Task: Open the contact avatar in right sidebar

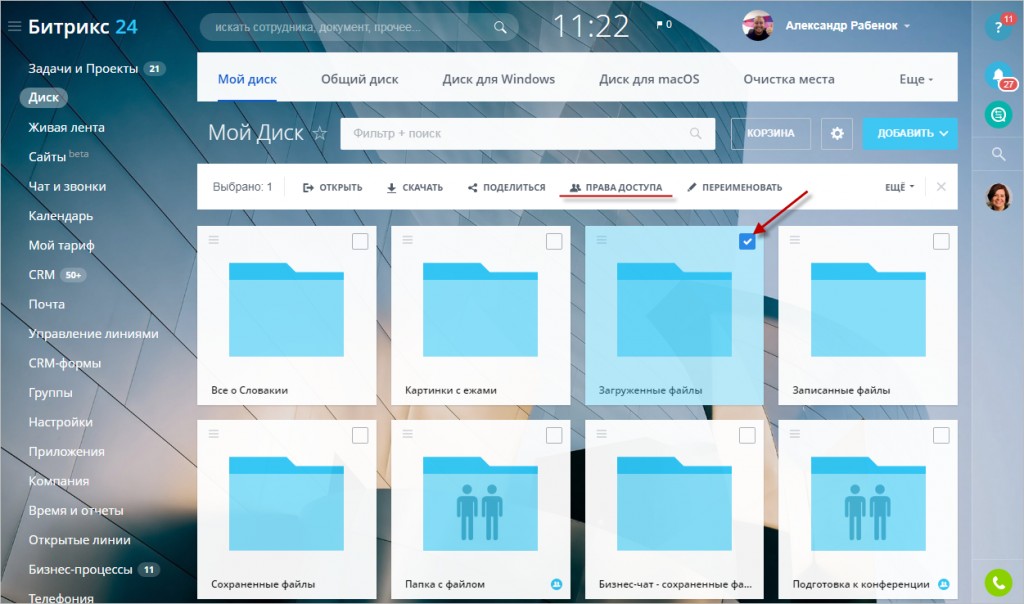Action: point(998,196)
